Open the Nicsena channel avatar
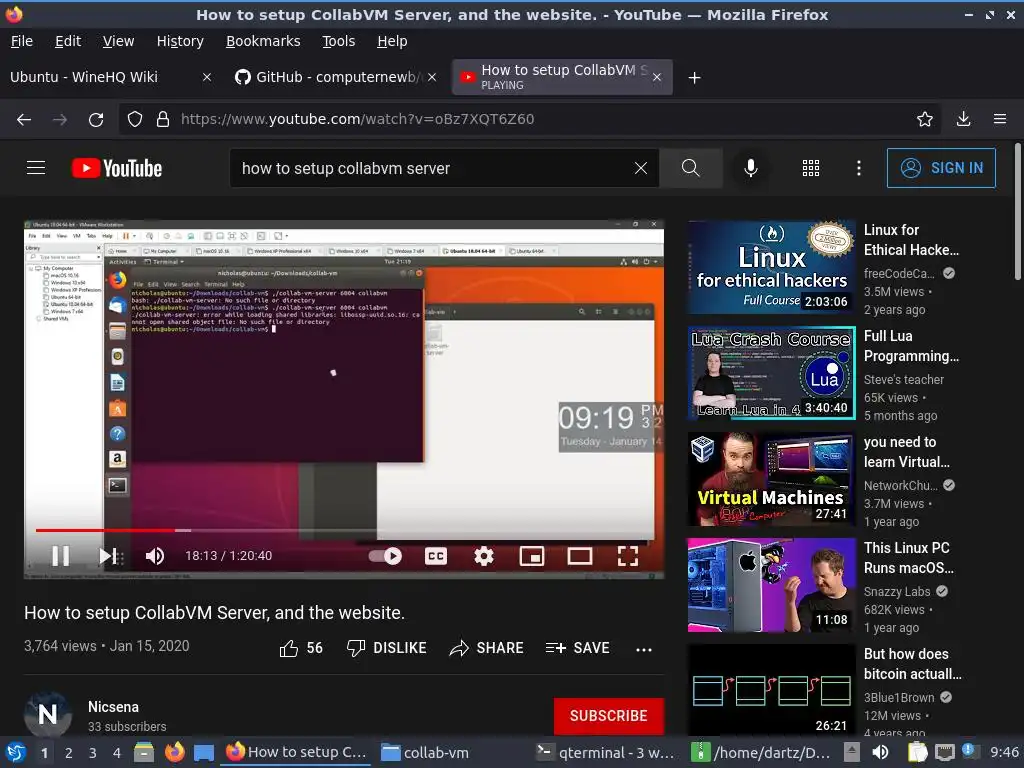The image size is (1024, 768). click(x=48, y=714)
